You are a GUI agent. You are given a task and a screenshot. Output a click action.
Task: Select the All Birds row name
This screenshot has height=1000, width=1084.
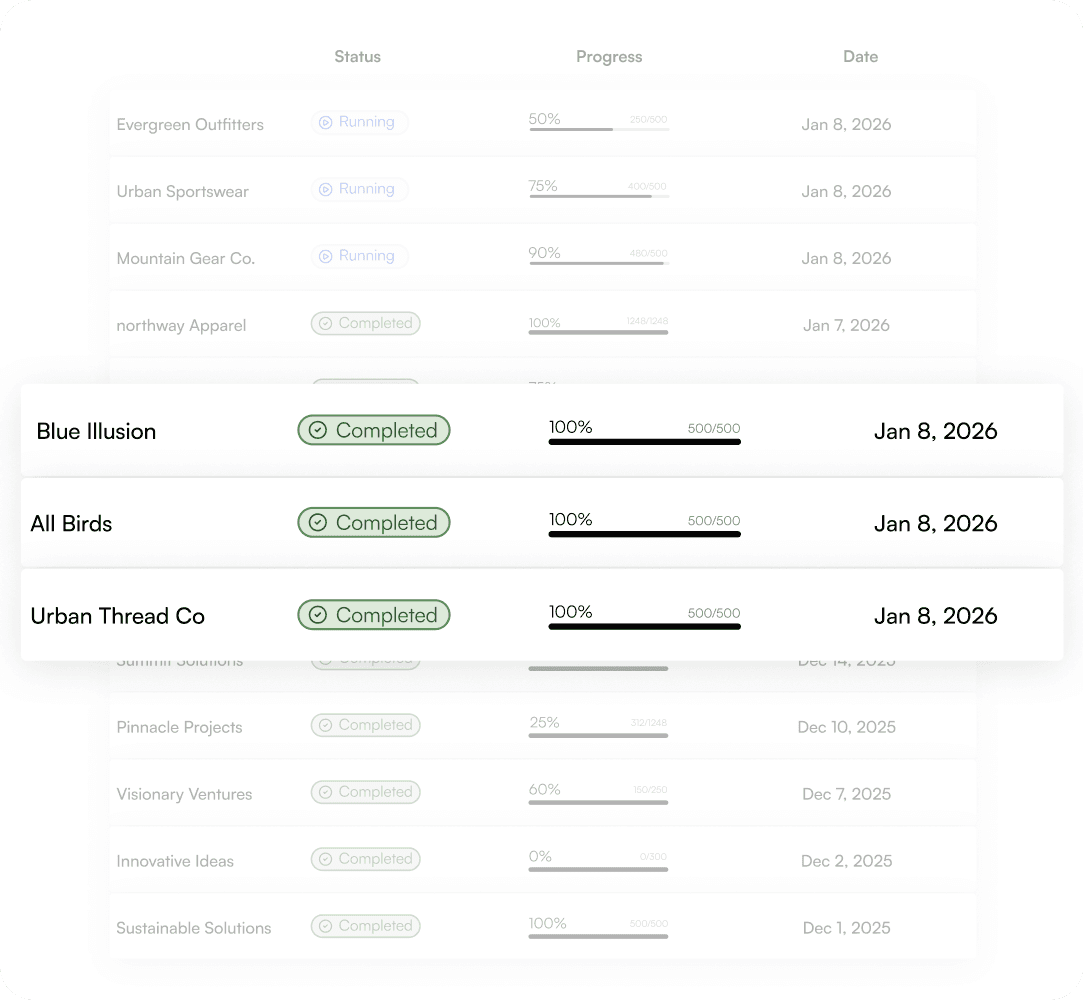[71, 524]
